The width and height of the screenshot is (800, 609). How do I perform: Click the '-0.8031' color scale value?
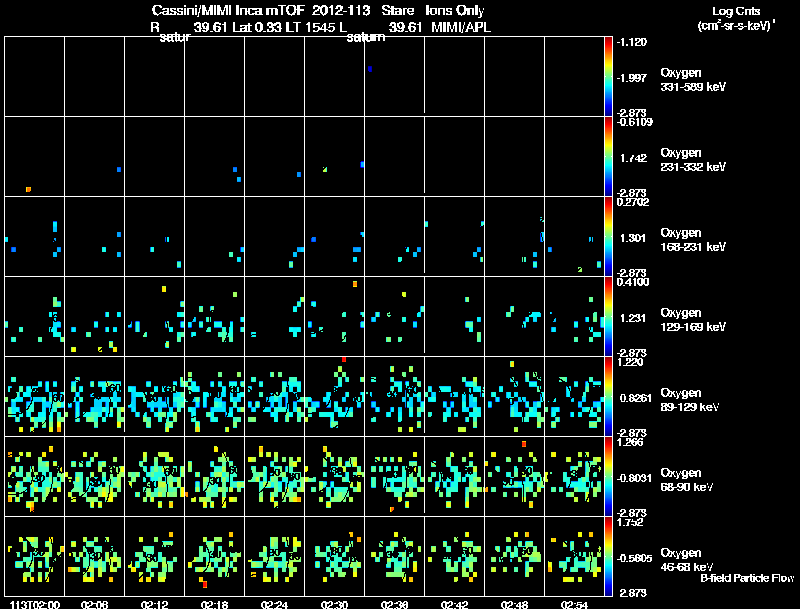[x=635, y=478]
